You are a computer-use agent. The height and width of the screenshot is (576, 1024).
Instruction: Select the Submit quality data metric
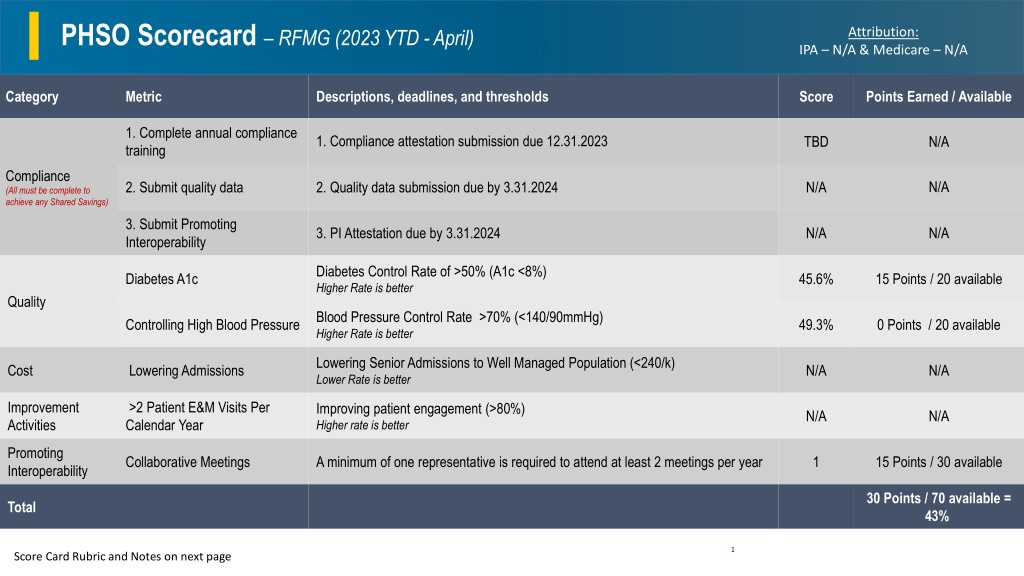coord(184,187)
